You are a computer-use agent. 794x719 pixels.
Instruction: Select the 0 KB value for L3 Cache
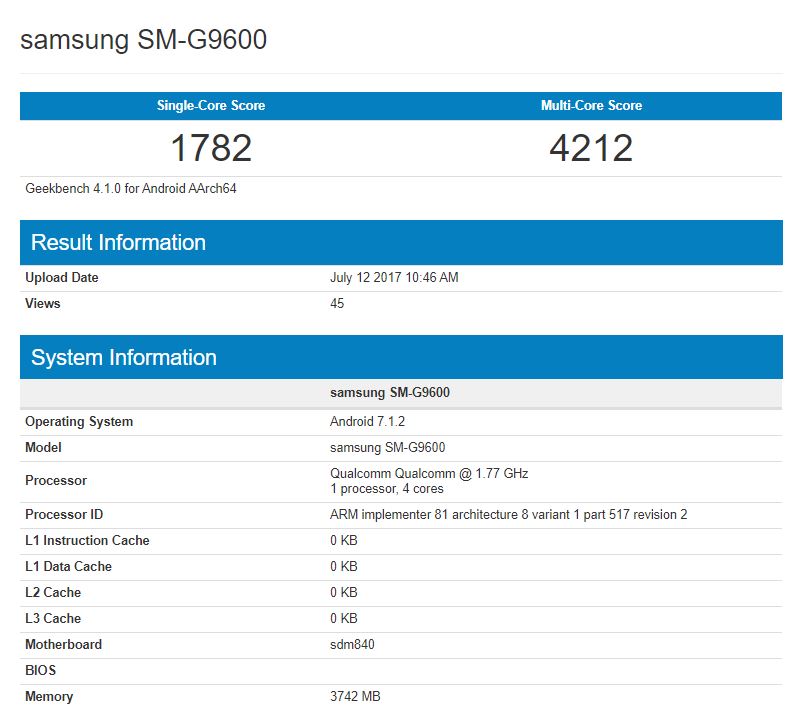[x=344, y=619]
